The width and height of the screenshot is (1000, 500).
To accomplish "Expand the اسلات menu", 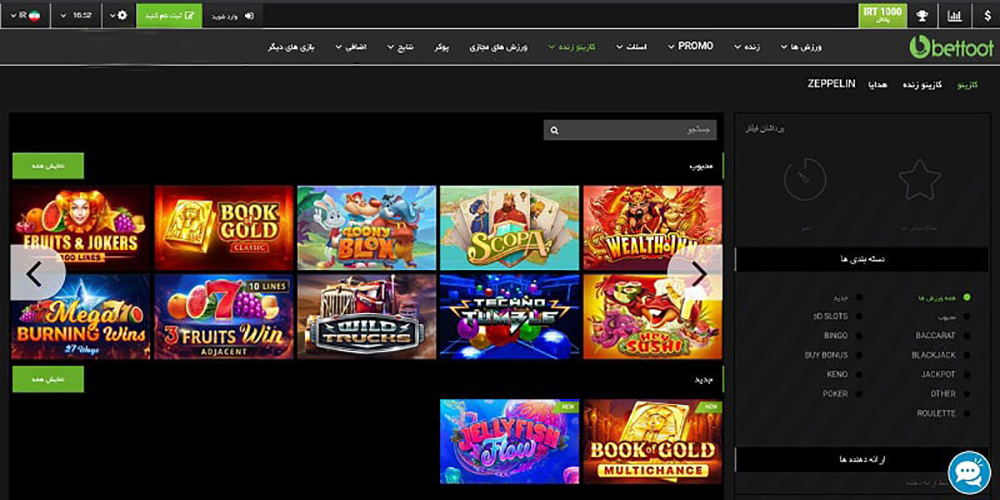I will click(x=632, y=47).
